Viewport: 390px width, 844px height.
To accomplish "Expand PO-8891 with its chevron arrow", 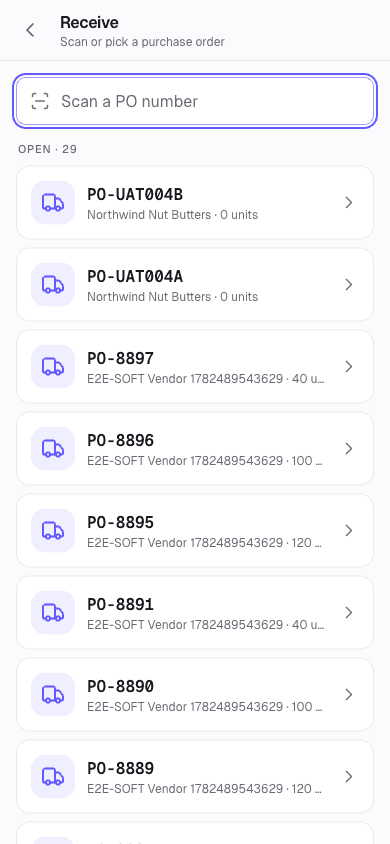I will (349, 613).
